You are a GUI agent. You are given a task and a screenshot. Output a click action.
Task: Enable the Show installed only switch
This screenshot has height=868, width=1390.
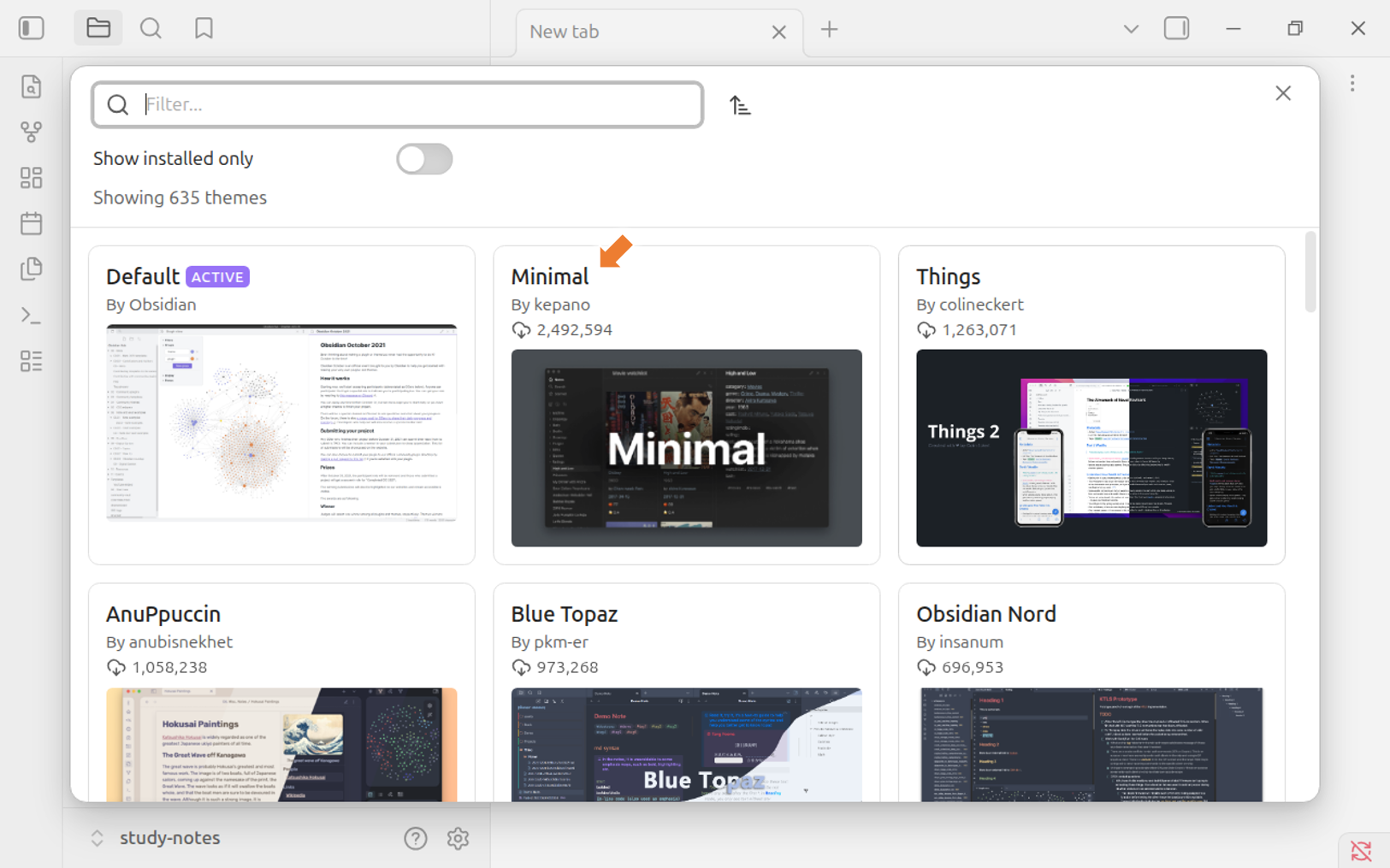(x=424, y=159)
